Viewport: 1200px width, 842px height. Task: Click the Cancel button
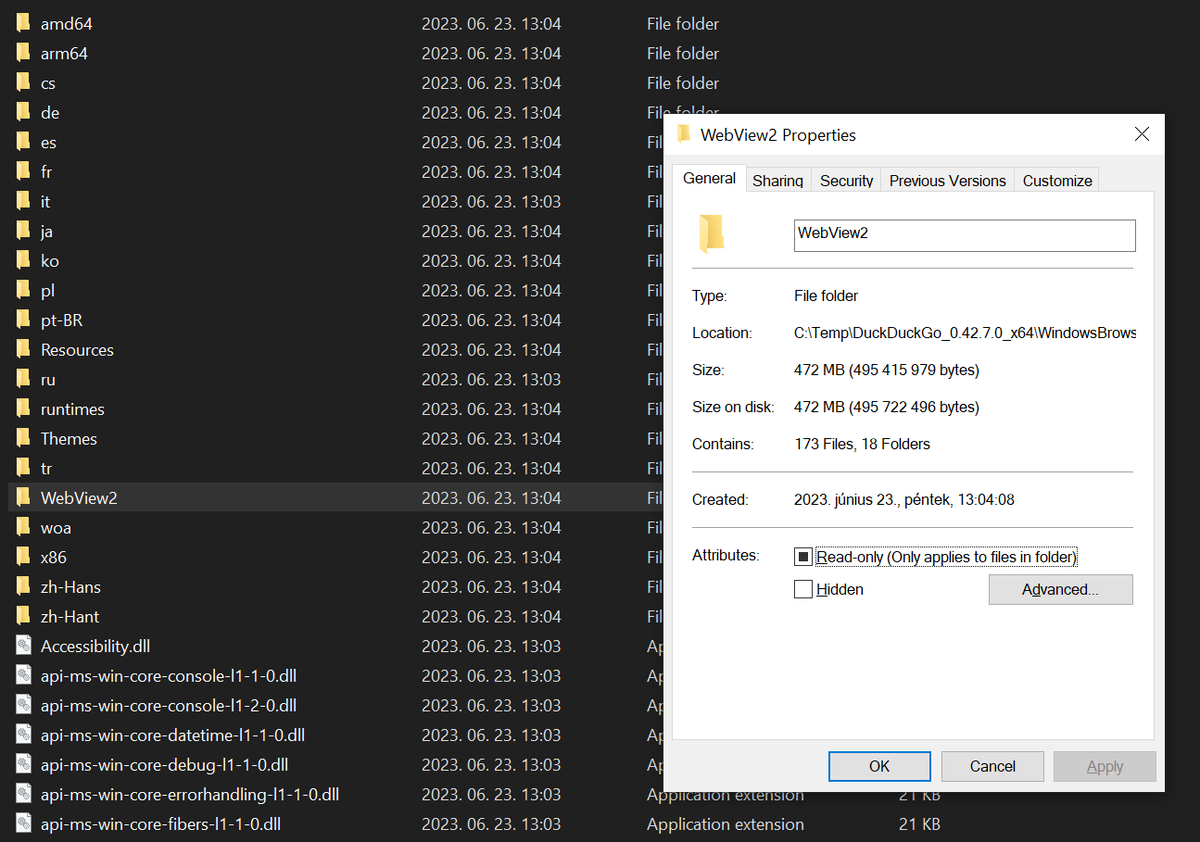point(993,766)
